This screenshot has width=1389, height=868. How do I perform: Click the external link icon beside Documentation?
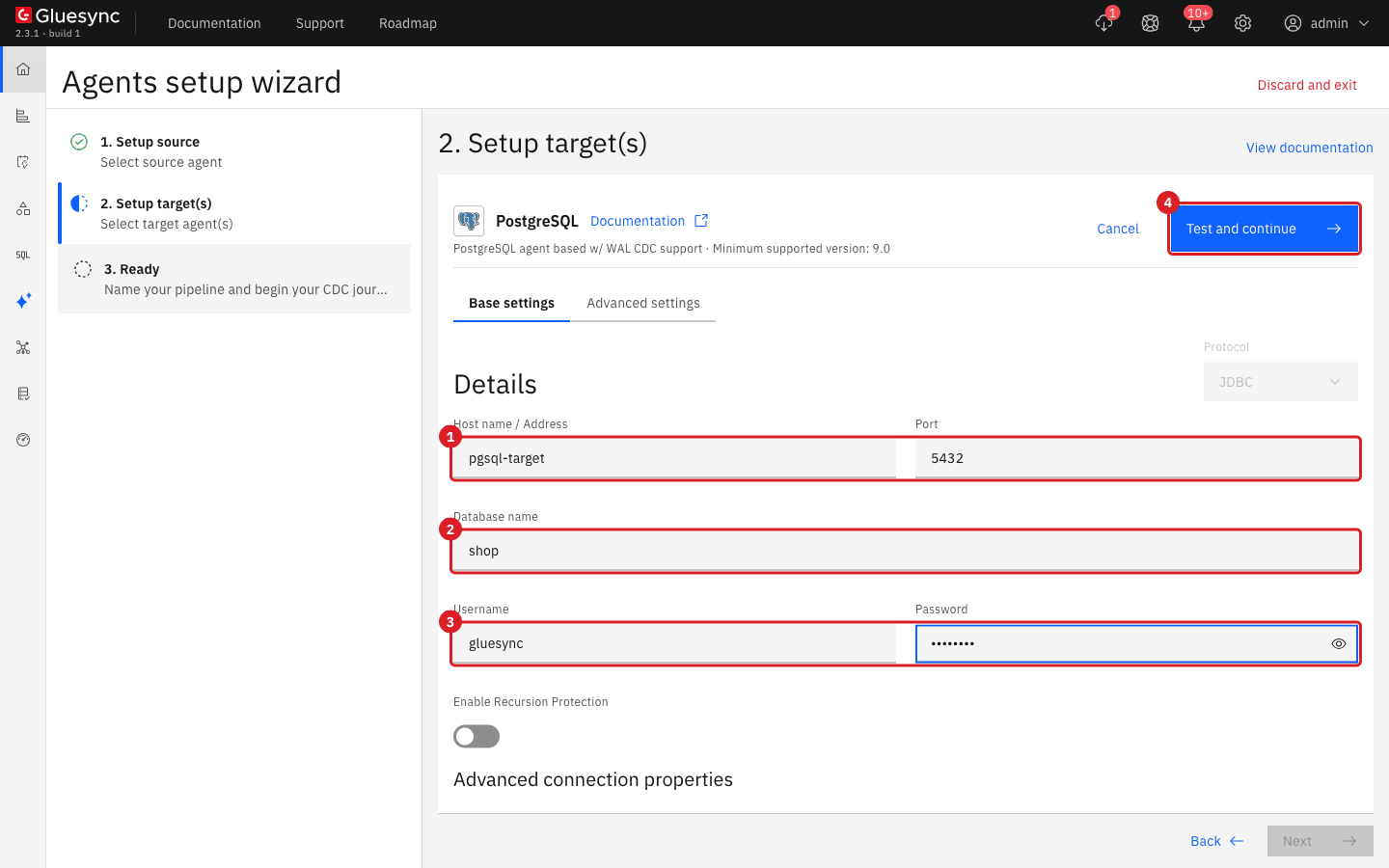pyautogui.click(x=701, y=221)
